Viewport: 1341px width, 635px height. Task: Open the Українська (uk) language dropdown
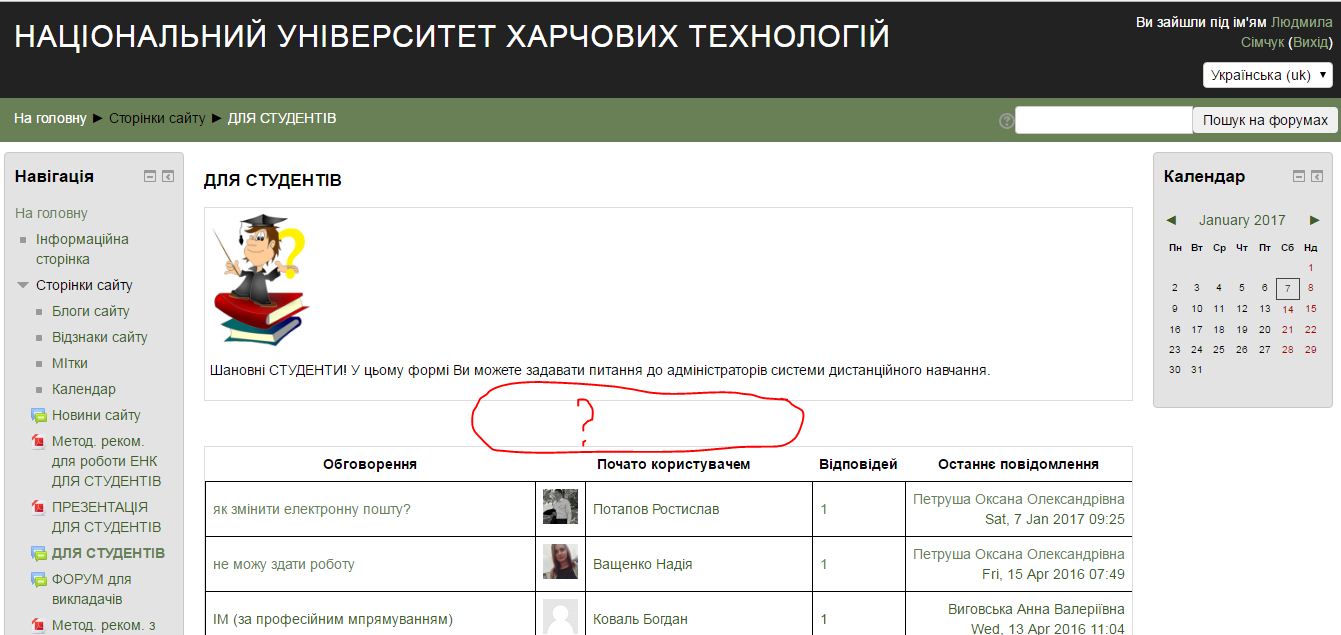tap(1267, 75)
